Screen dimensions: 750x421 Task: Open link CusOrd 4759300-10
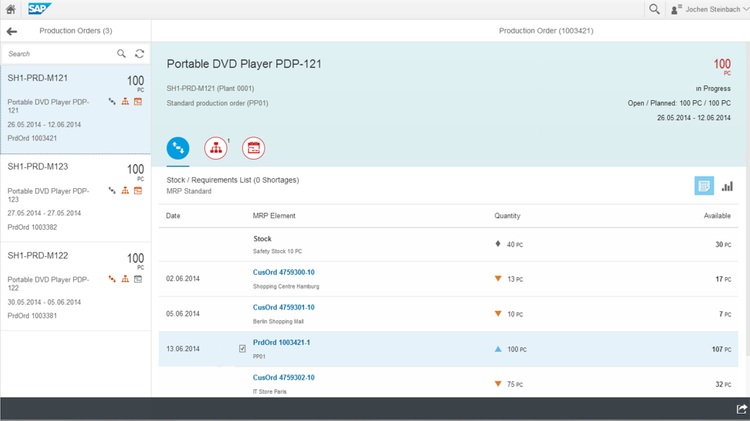pos(284,272)
